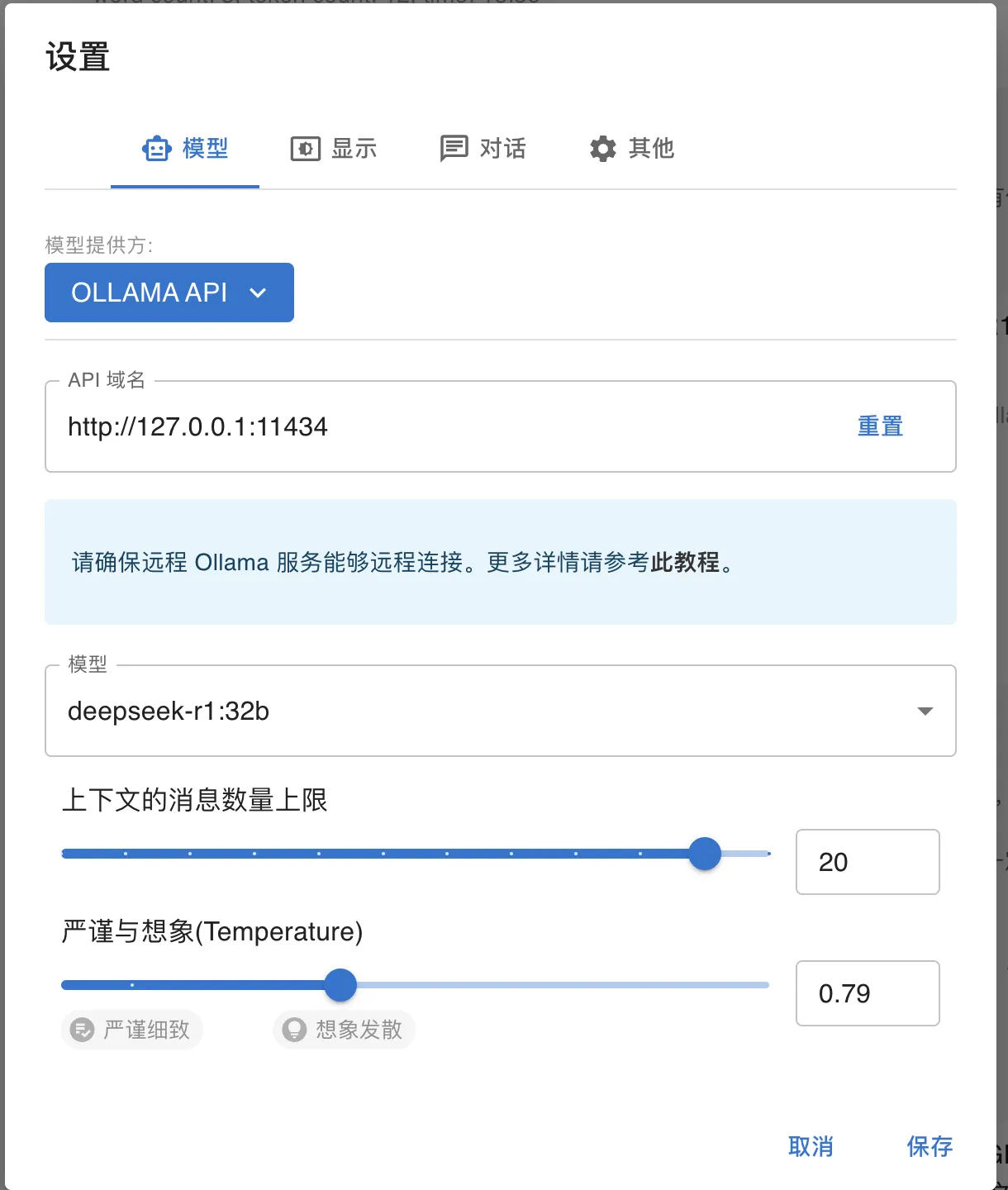Click the temperature value box showing 0.79

pyautogui.click(x=867, y=993)
